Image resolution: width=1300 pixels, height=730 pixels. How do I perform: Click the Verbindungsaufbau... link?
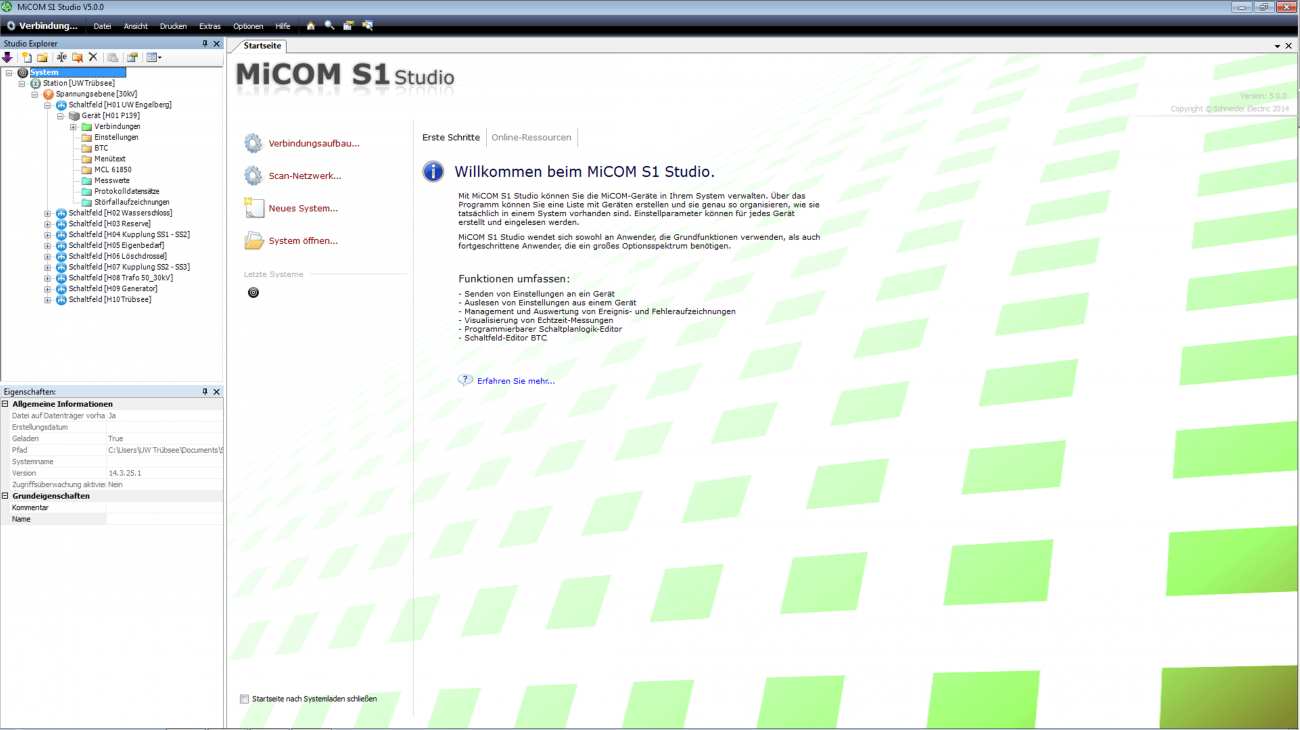(314, 144)
